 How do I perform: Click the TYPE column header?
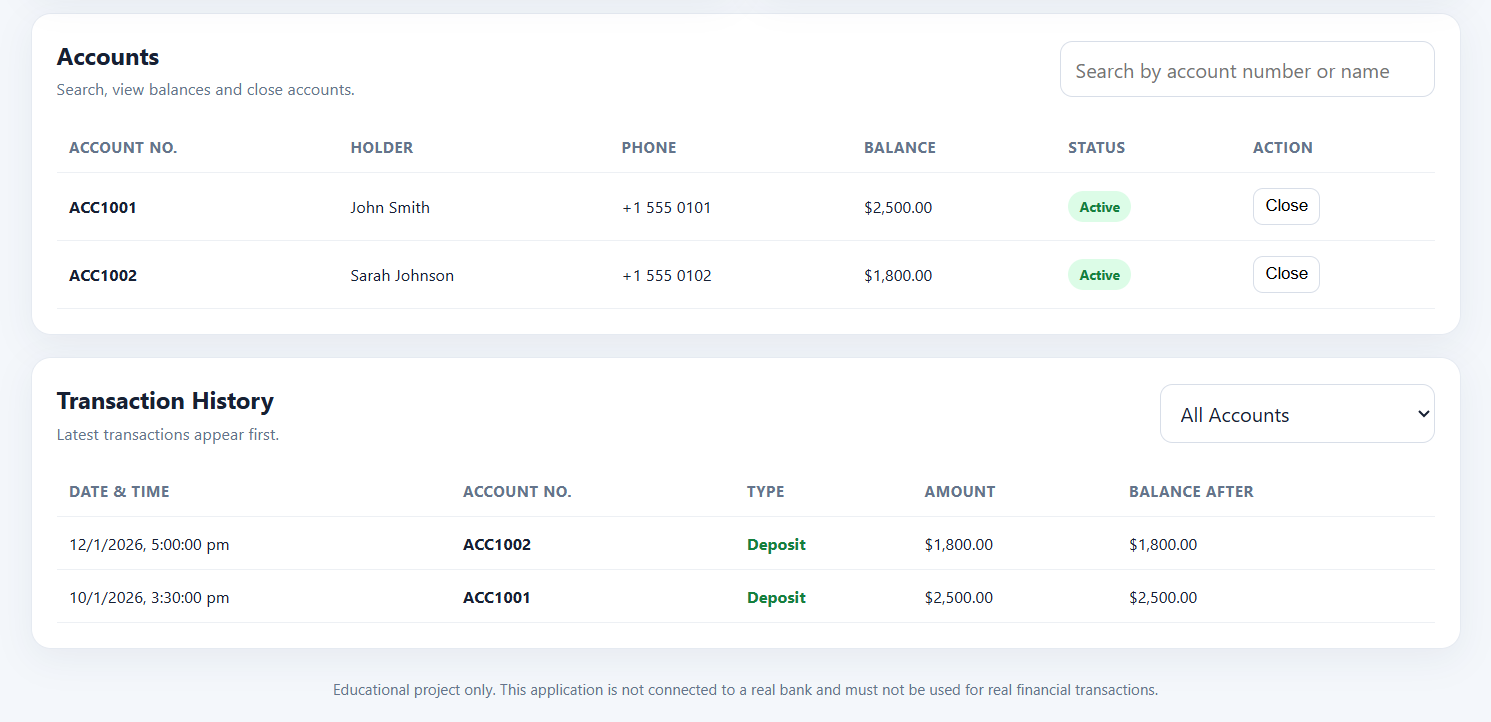(766, 492)
